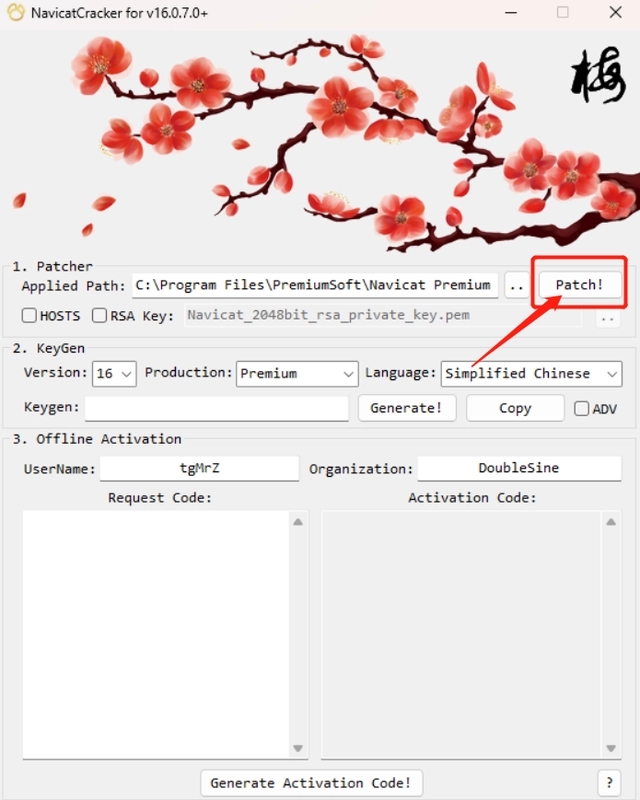The width and height of the screenshot is (640, 800).
Task: Click the Generate Activation Code! button
Action: (311, 783)
